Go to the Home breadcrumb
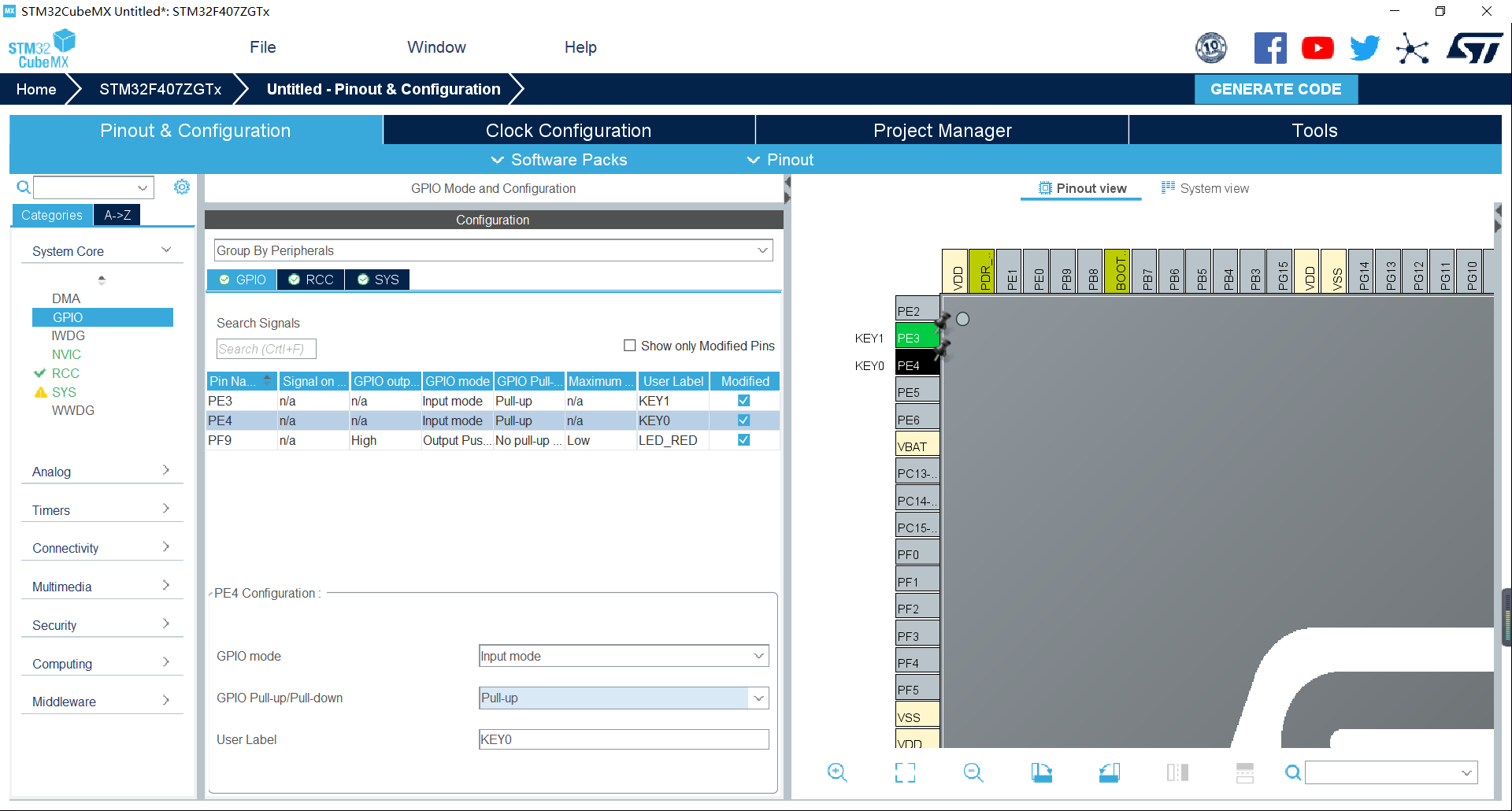Viewport: 1512px width, 811px height. pyautogui.click(x=36, y=89)
